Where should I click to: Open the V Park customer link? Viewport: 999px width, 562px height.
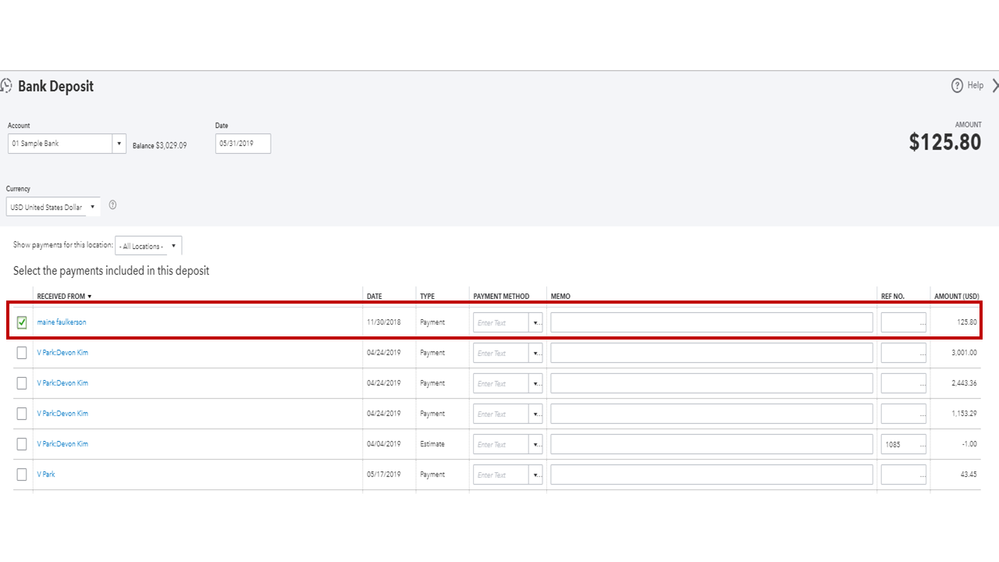tap(46, 475)
